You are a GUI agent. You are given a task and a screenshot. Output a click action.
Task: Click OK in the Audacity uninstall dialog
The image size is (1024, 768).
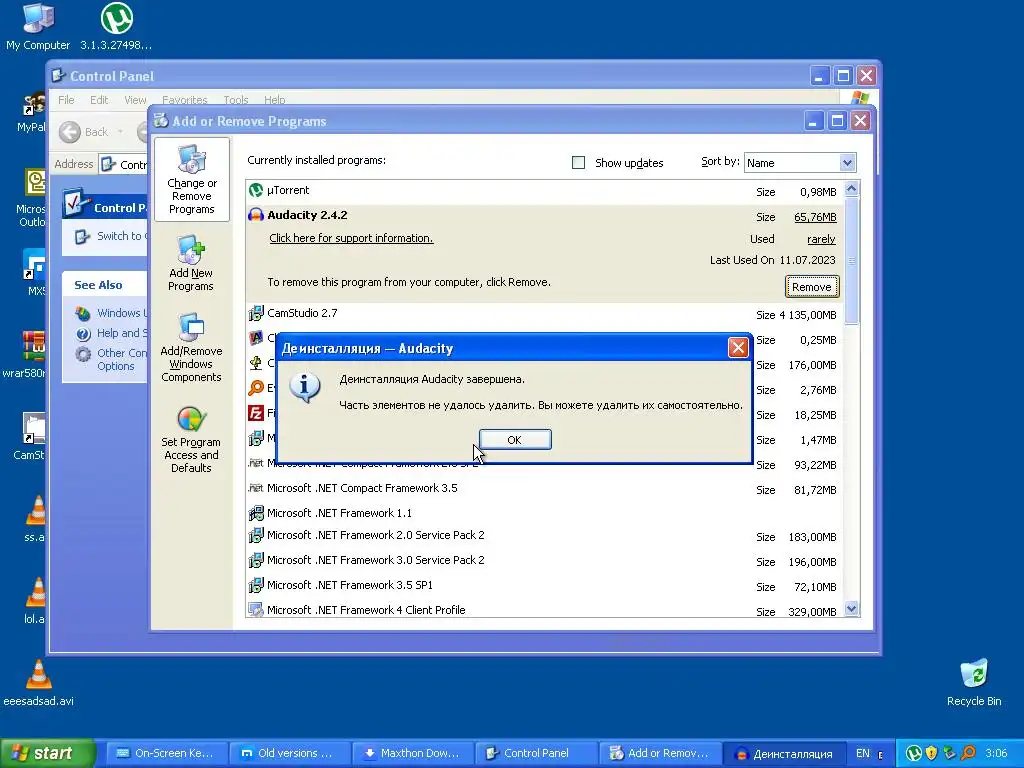coord(515,440)
